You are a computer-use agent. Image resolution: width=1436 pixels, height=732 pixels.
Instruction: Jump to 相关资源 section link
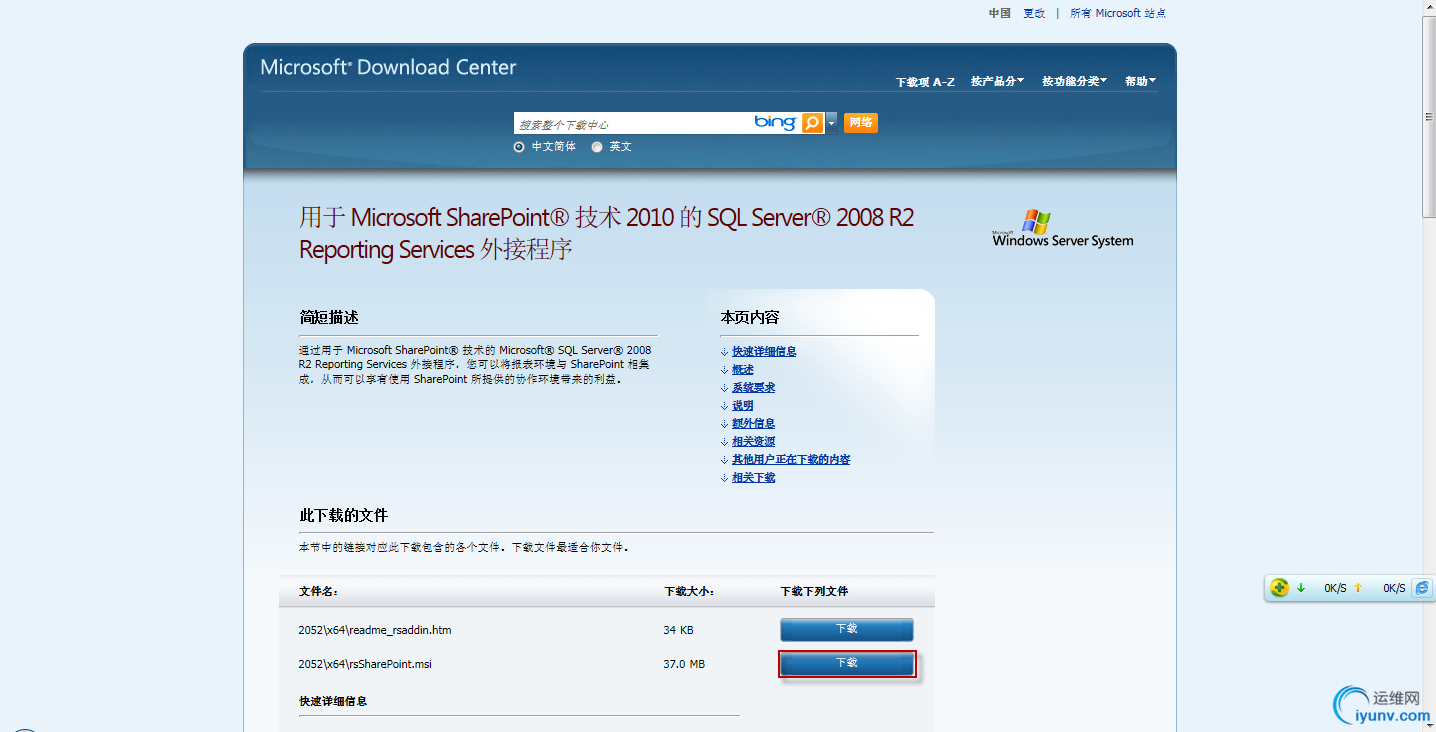753,442
